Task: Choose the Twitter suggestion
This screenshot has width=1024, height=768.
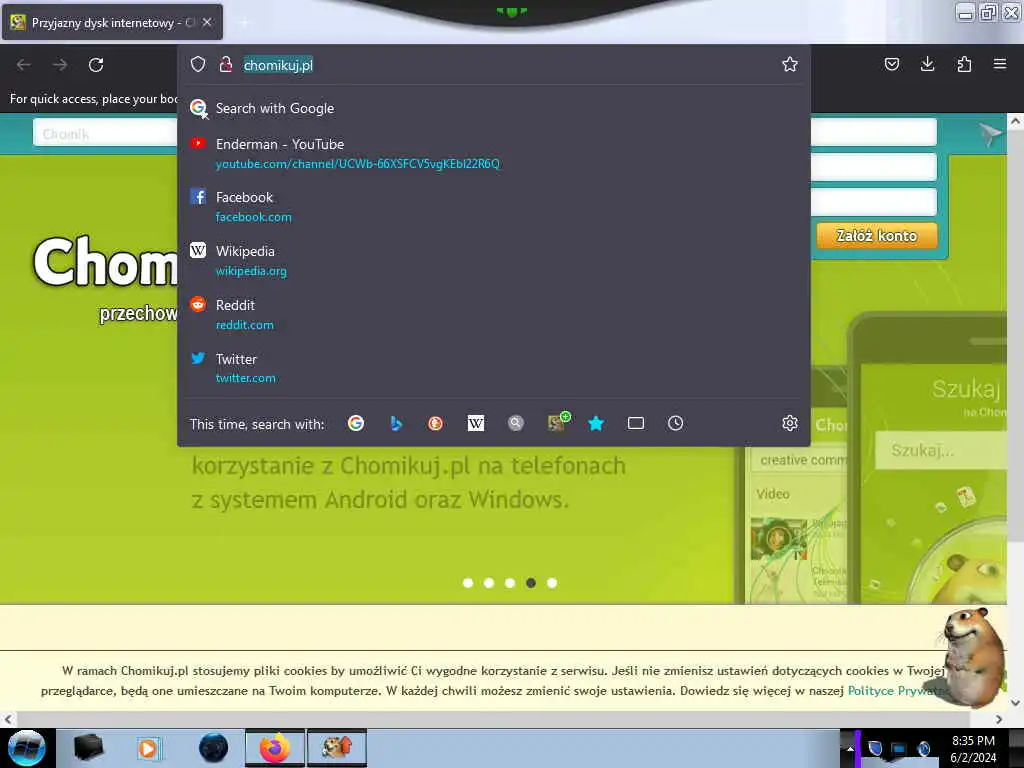Action: tap(494, 368)
